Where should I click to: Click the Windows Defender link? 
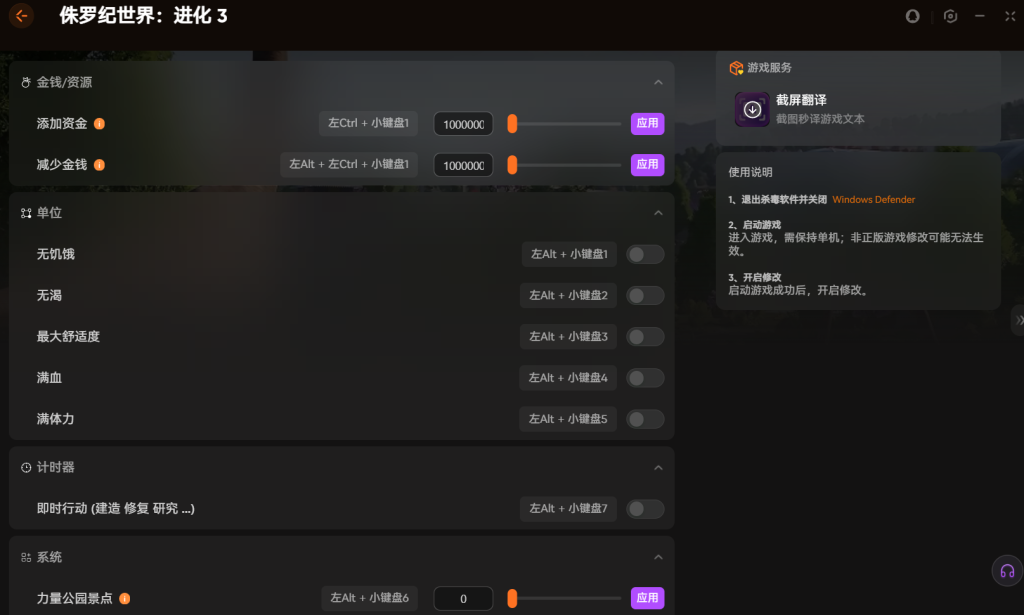(873, 200)
